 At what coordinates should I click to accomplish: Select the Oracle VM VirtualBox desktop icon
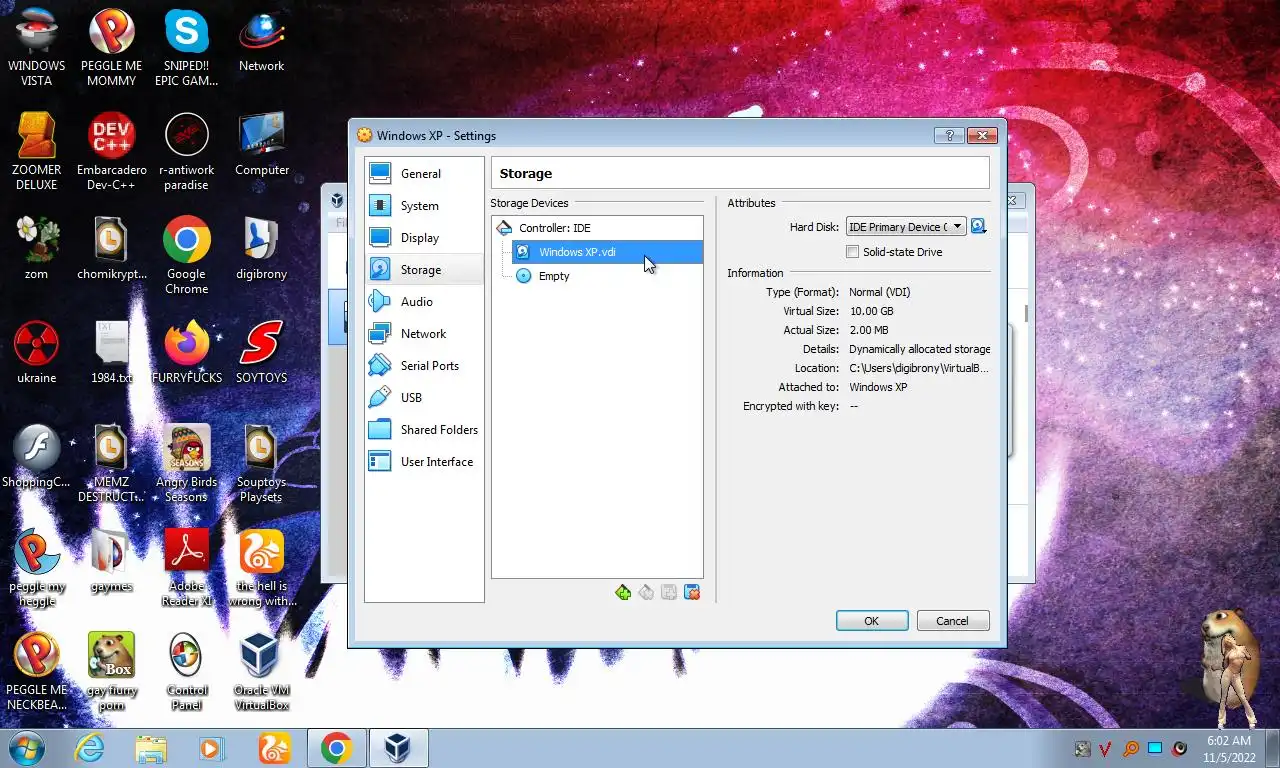click(261, 672)
